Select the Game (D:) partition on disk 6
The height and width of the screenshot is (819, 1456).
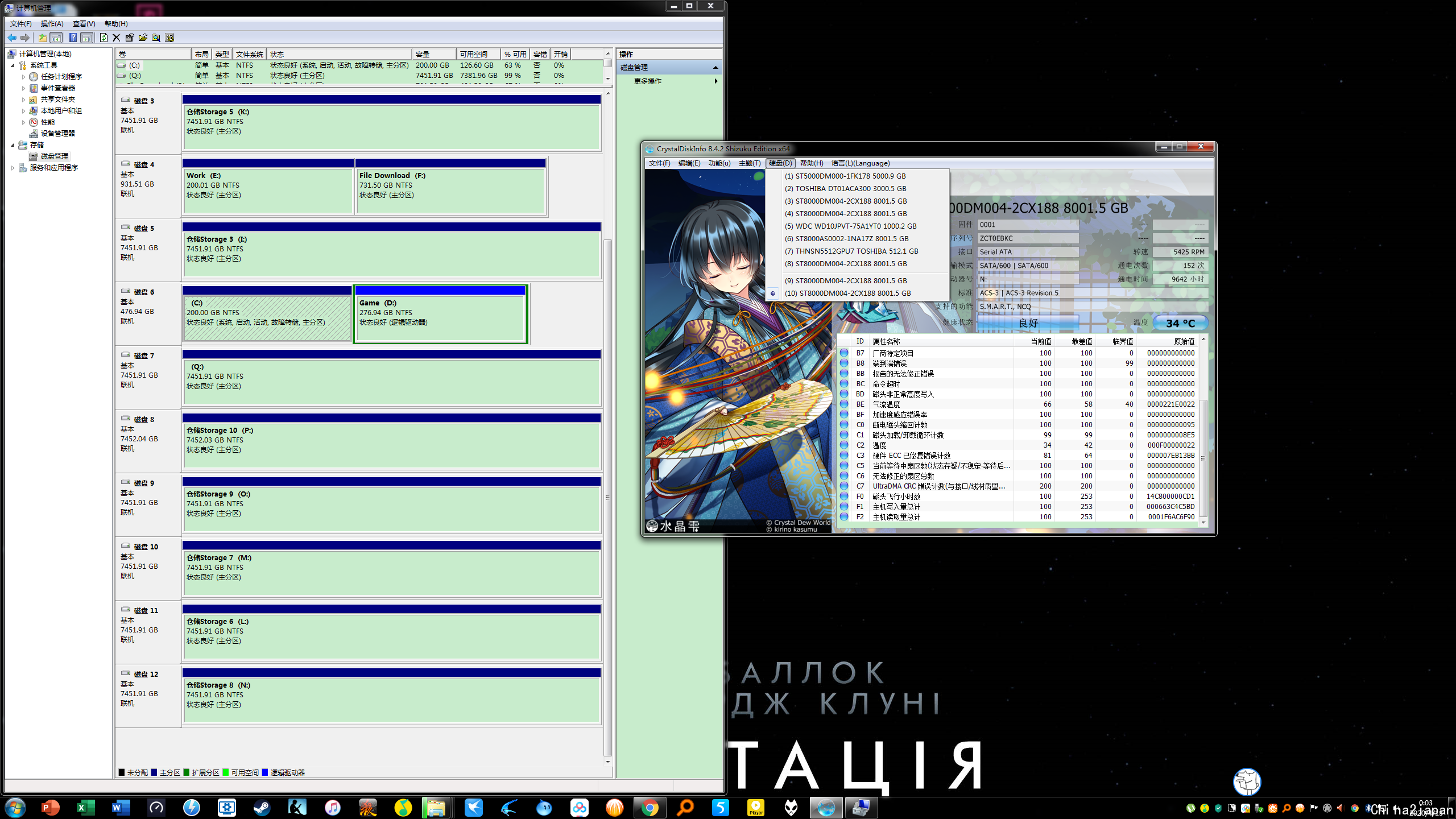point(440,315)
